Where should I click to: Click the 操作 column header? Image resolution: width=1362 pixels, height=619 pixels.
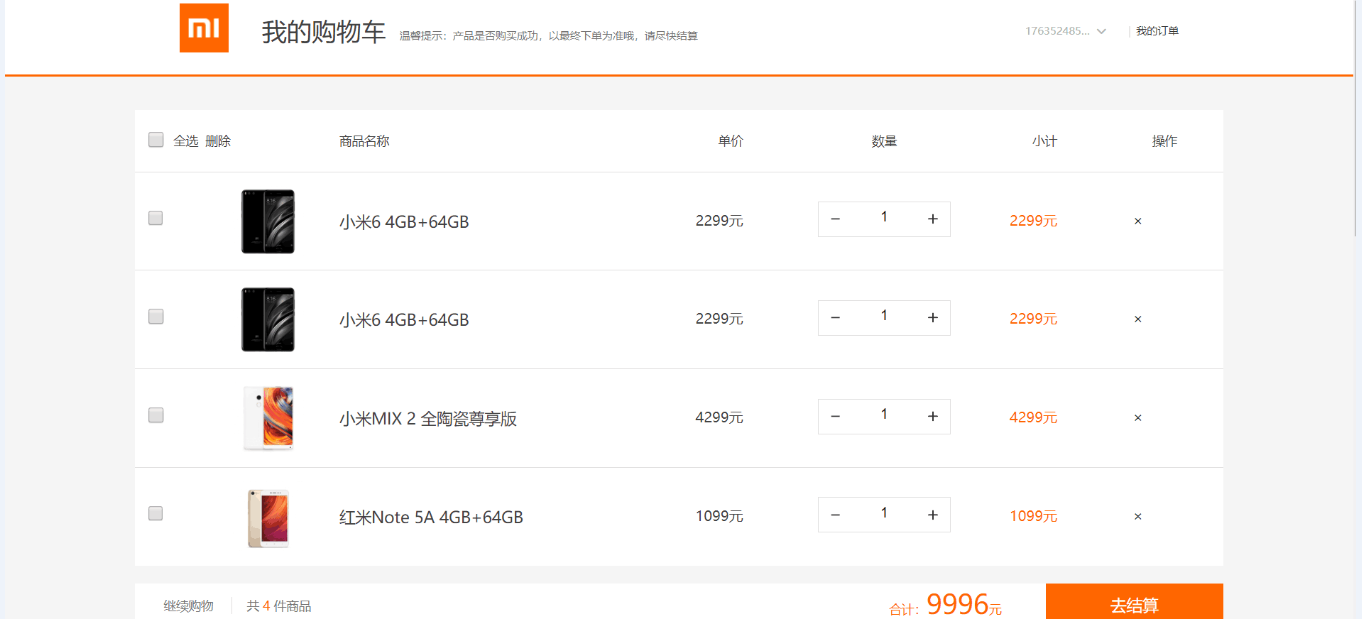(1165, 141)
